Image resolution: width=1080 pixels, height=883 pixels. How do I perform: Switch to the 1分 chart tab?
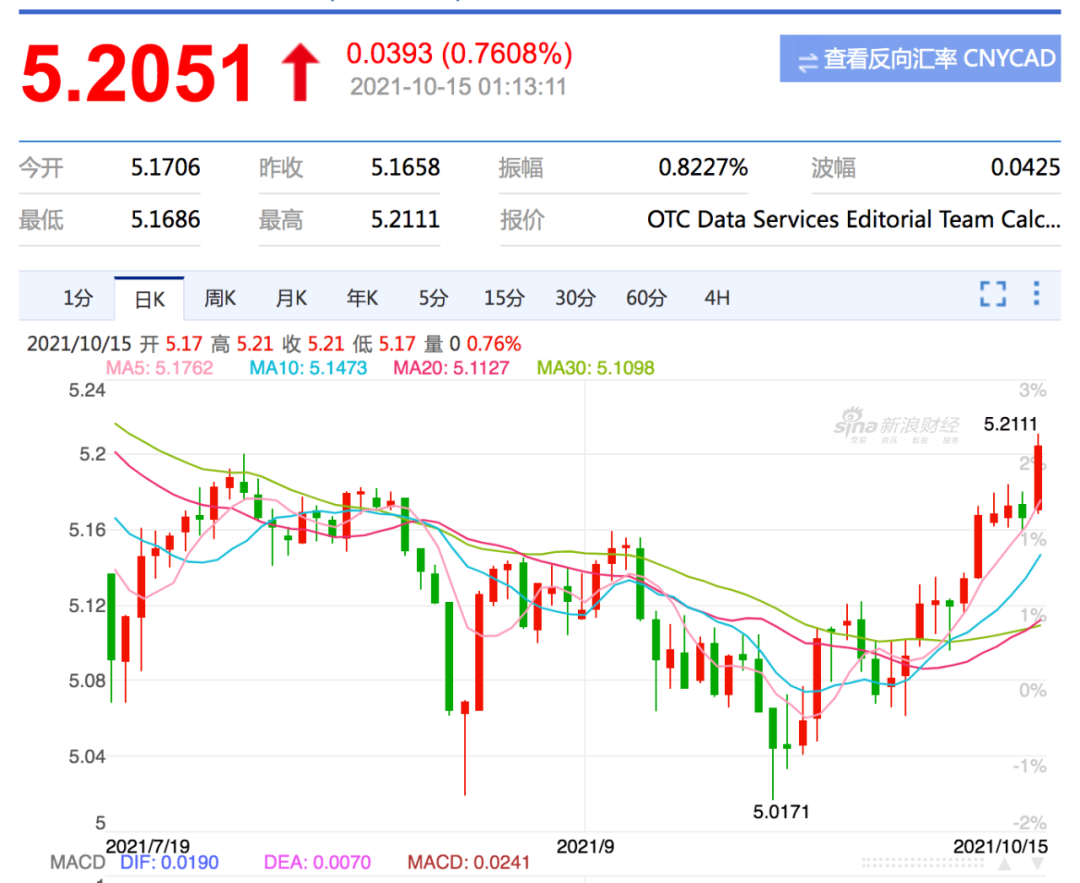78,298
